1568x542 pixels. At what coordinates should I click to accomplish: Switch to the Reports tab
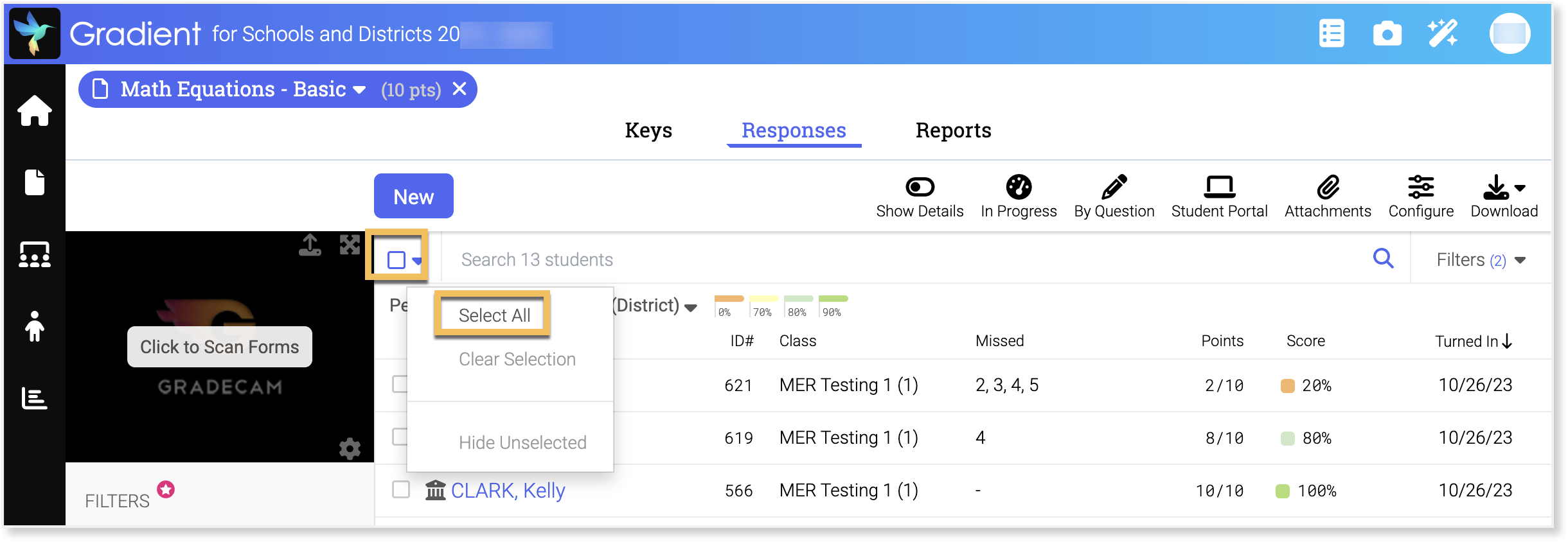(x=953, y=130)
